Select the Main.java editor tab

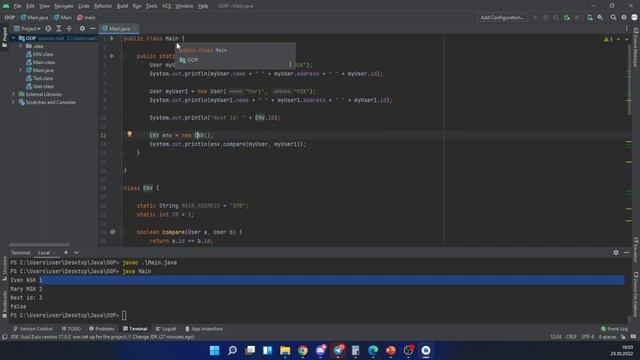(x=119, y=29)
